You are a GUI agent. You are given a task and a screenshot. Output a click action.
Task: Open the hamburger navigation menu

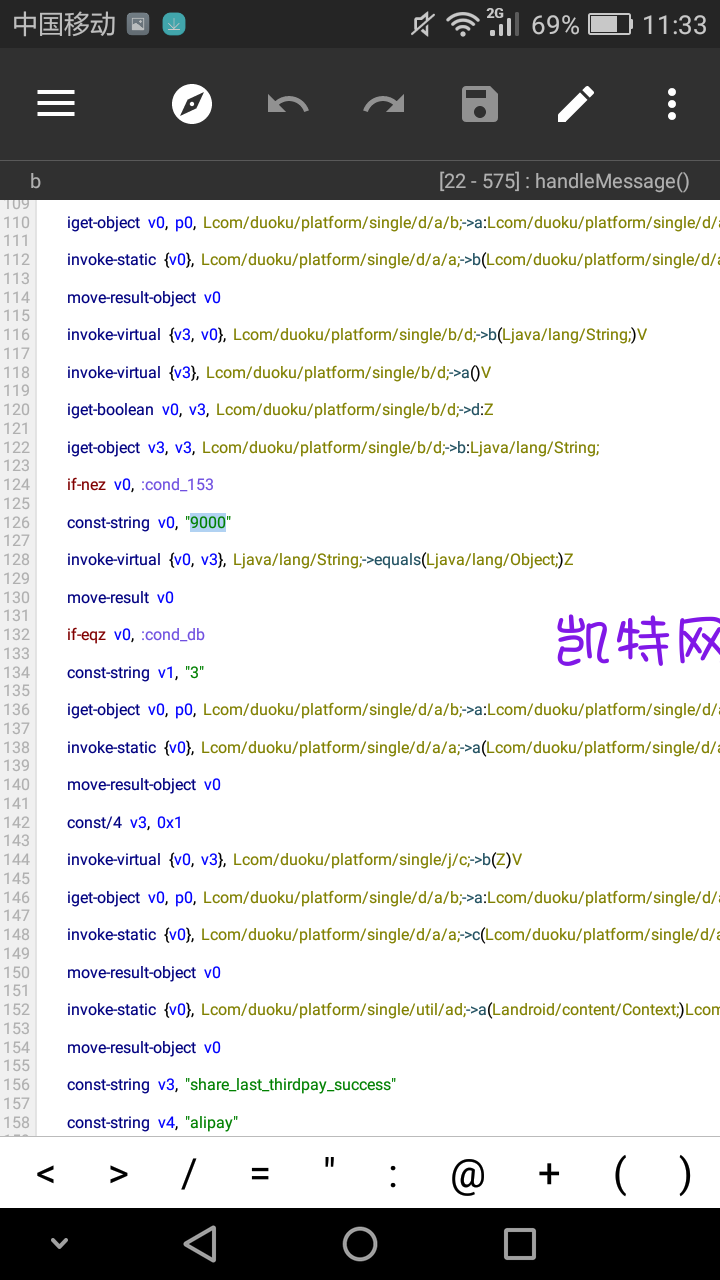point(56,104)
